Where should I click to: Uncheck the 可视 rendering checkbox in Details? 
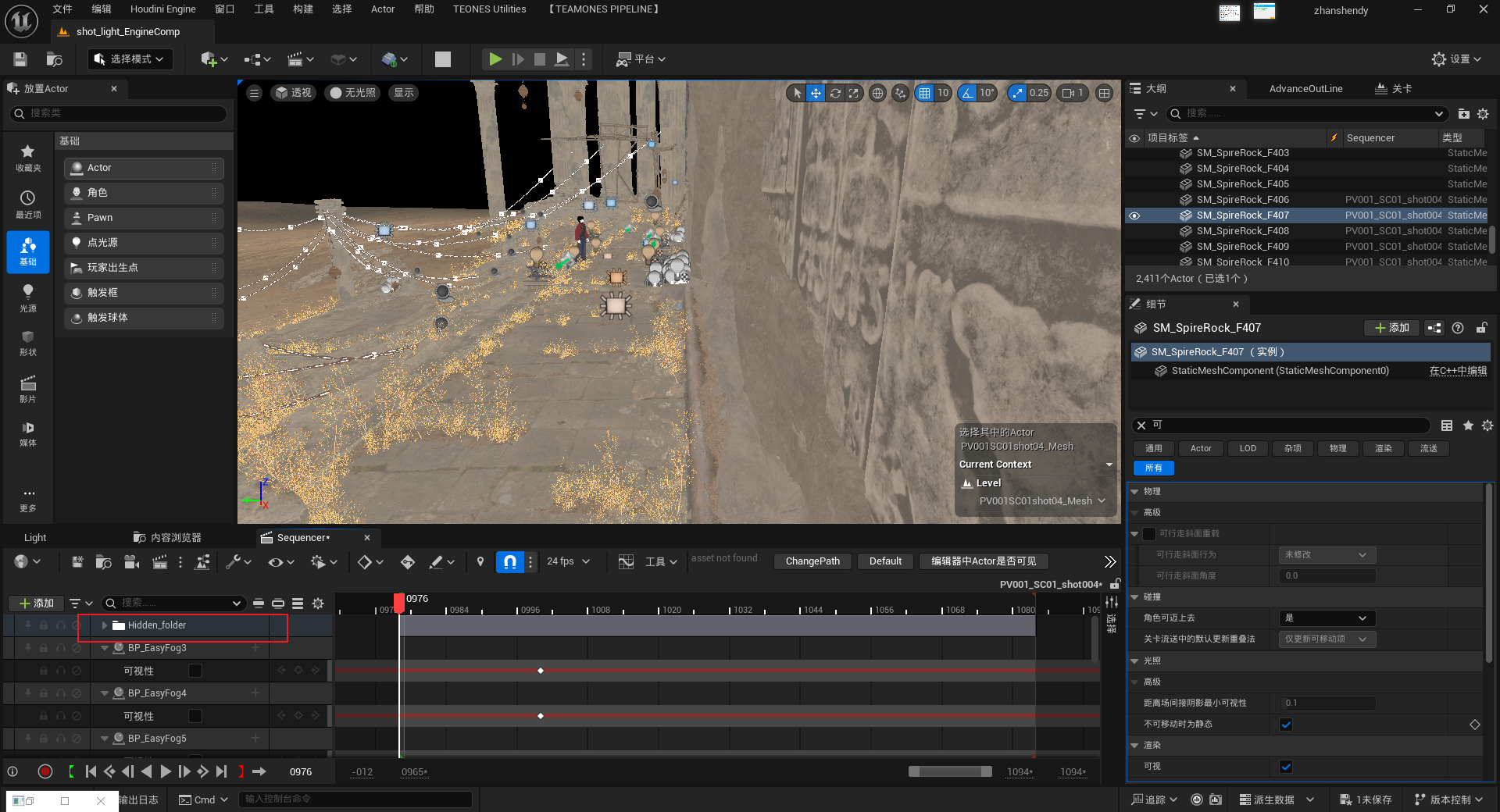(x=1286, y=767)
